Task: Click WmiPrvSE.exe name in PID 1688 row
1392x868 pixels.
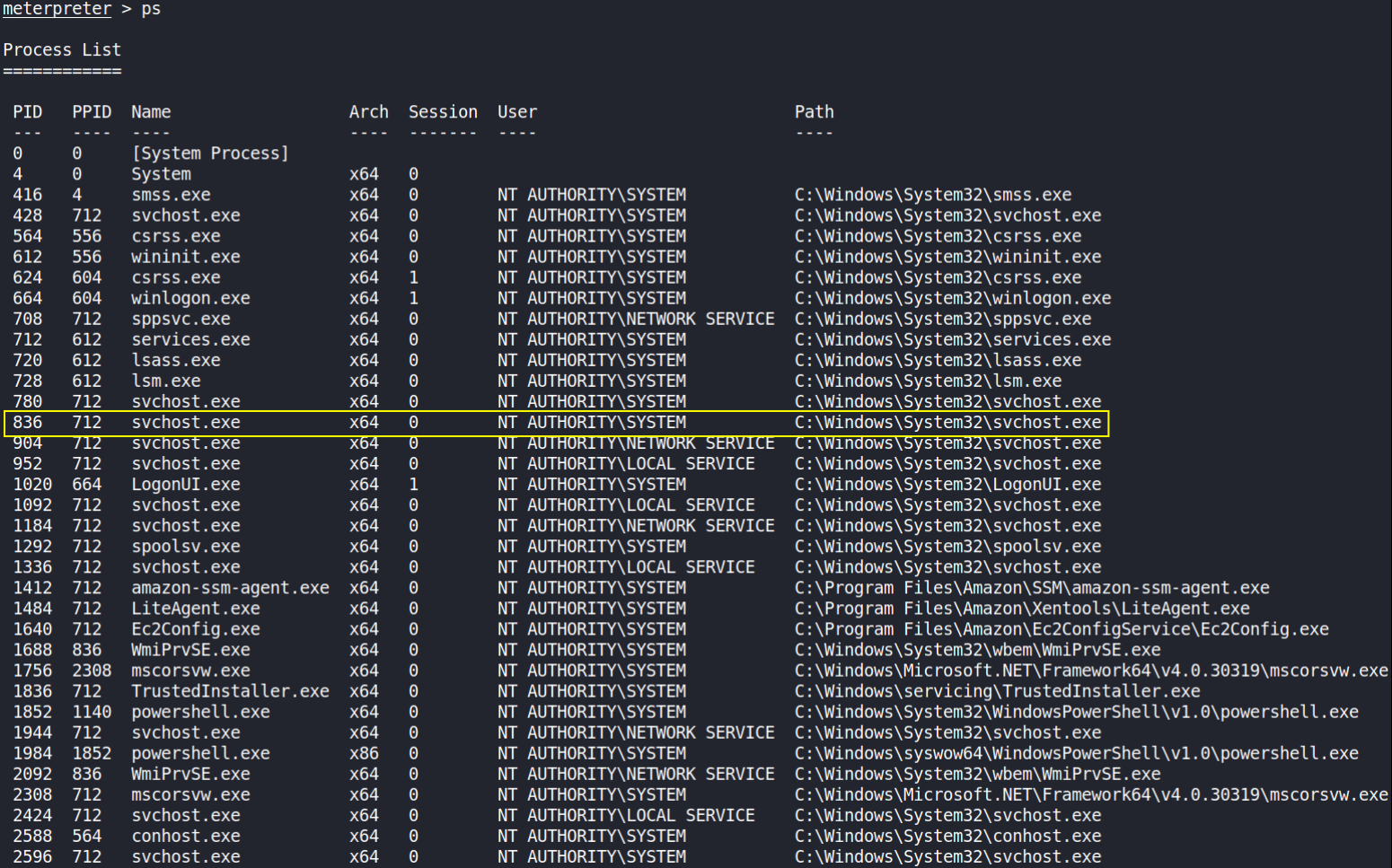Action: pos(190,650)
